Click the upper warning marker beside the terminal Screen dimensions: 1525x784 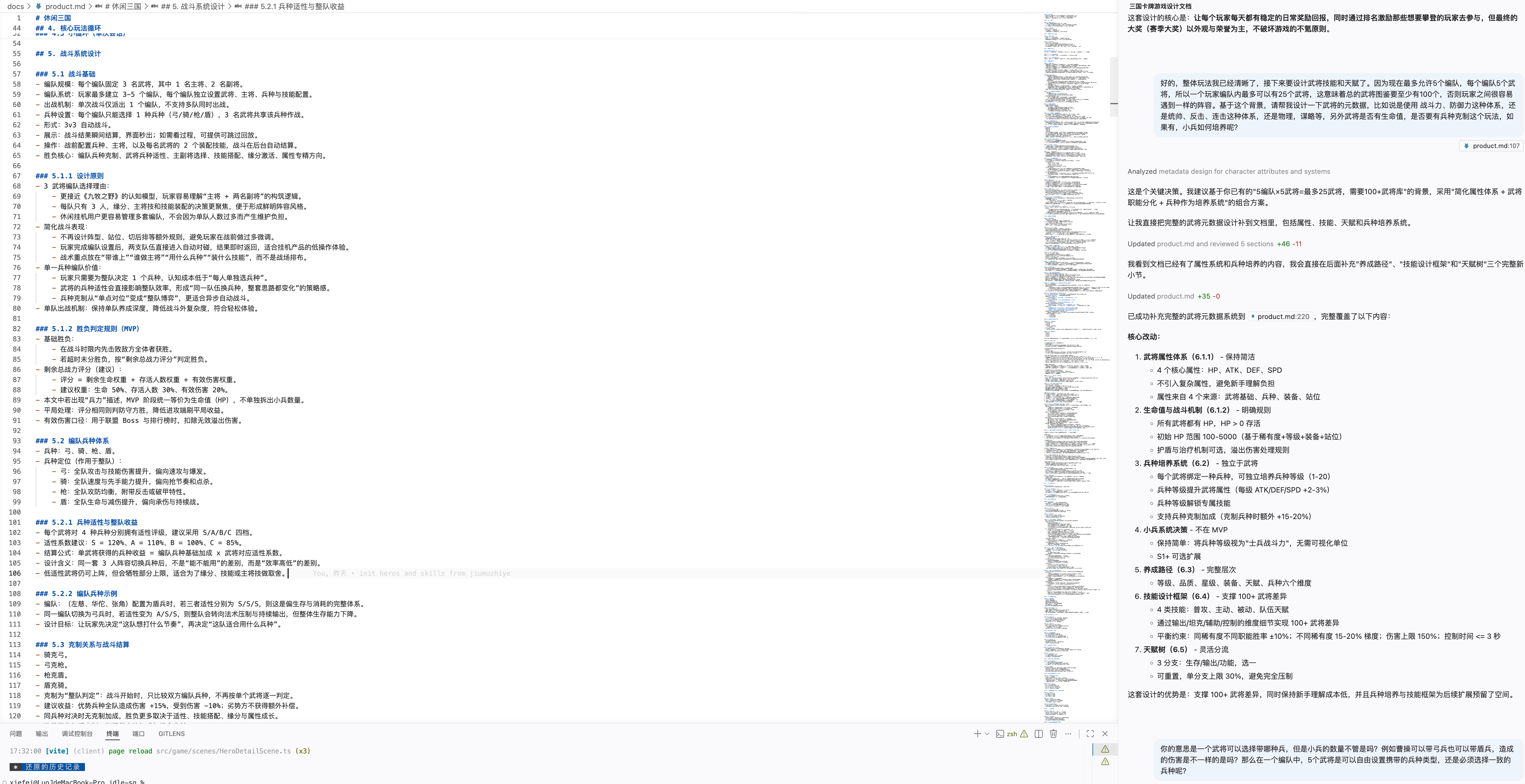coord(1105,749)
